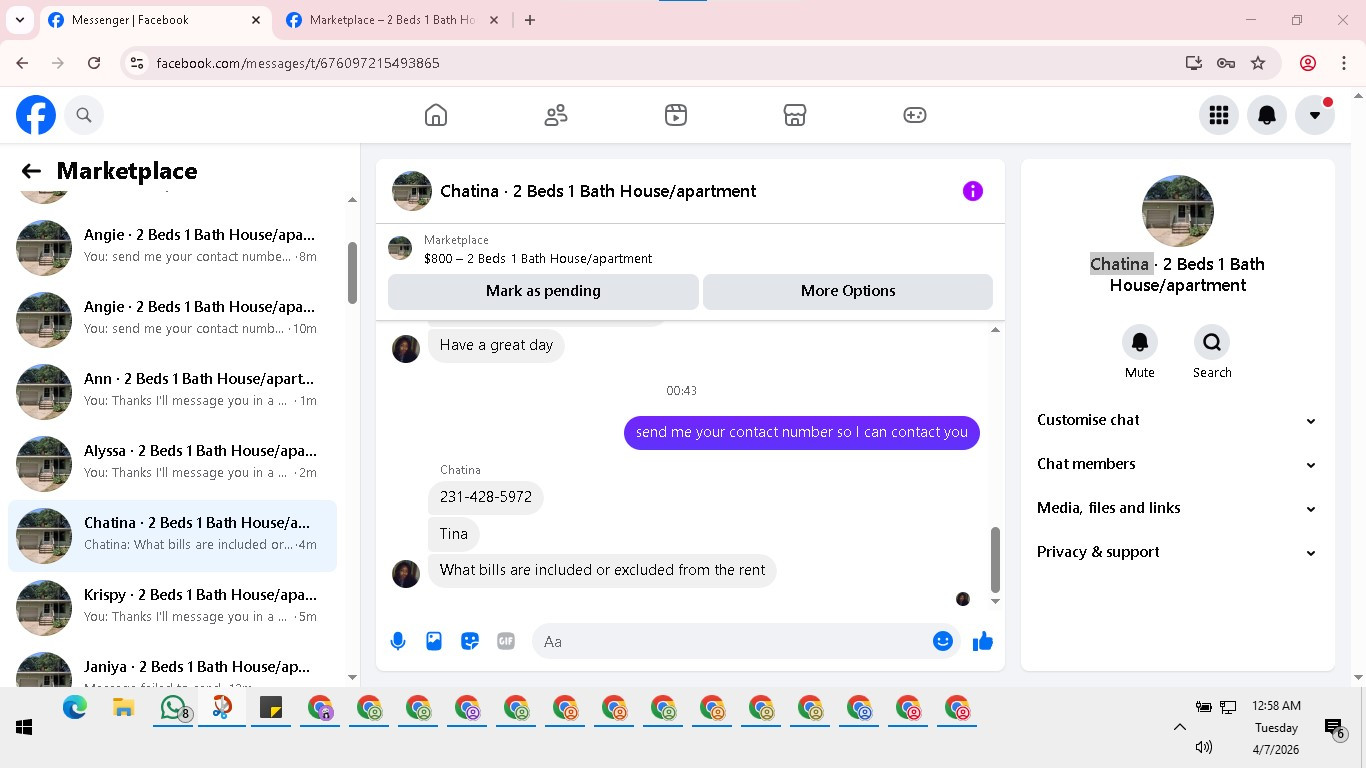Expand Chat members section
This screenshot has height=768, width=1366.
[1177, 464]
